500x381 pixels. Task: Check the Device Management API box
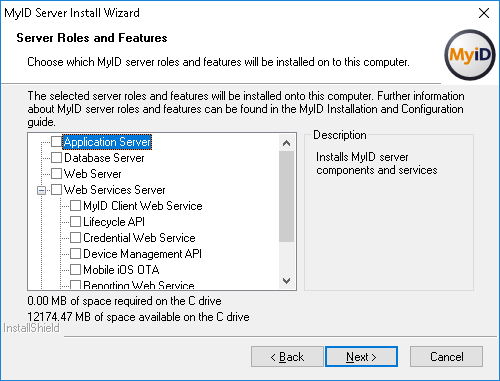click(76, 253)
